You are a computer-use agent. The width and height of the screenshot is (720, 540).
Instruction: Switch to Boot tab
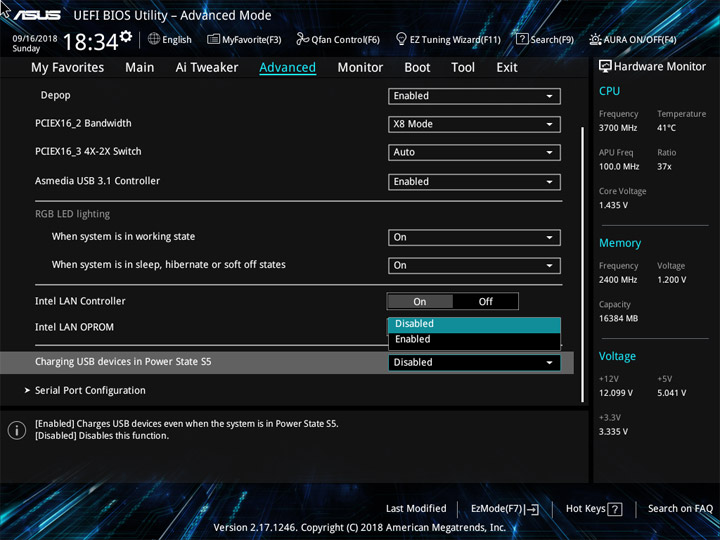pyautogui.click(x=417, y=68)
